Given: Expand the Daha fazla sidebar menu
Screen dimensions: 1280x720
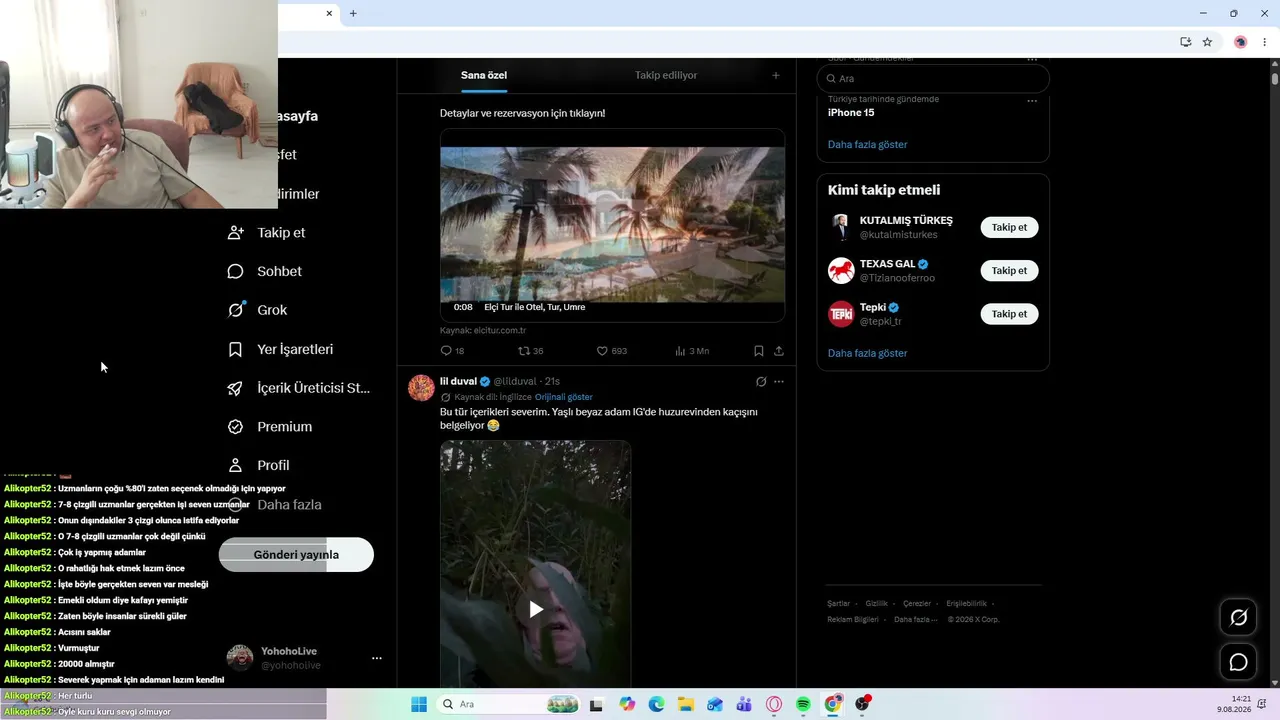Looking at the screenshot, I should (275, 505).
